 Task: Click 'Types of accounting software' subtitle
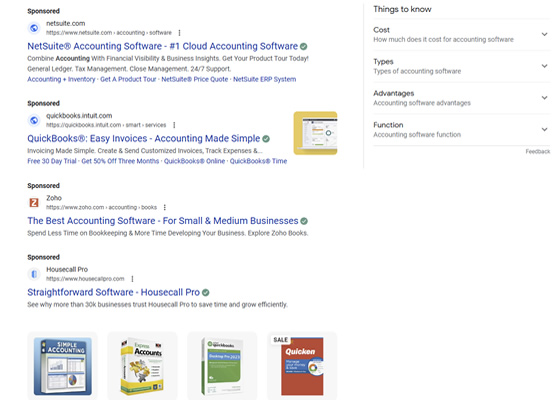[417, 71]
